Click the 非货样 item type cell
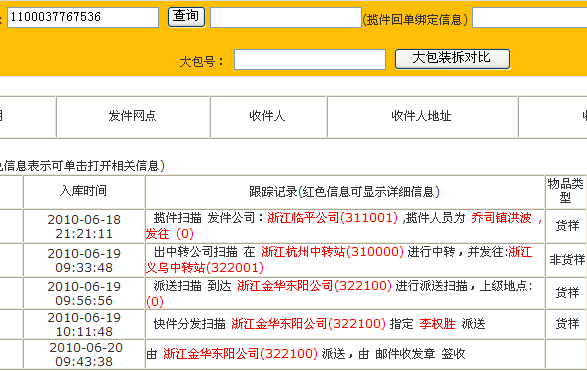587x371 pixels. coord(567,259)
